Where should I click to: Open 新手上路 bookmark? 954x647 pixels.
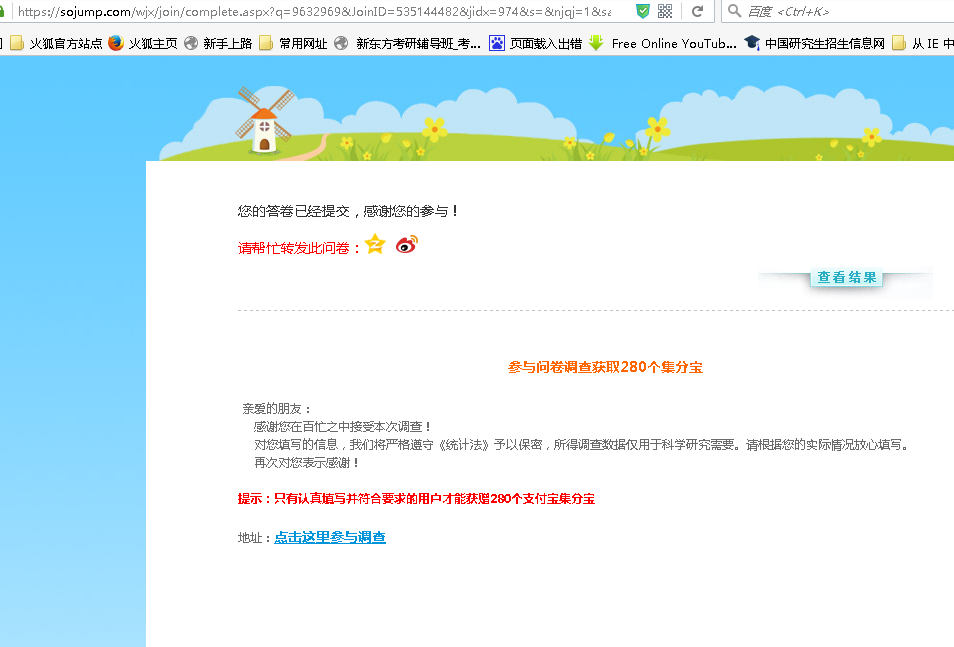click(x=218, y=43)
